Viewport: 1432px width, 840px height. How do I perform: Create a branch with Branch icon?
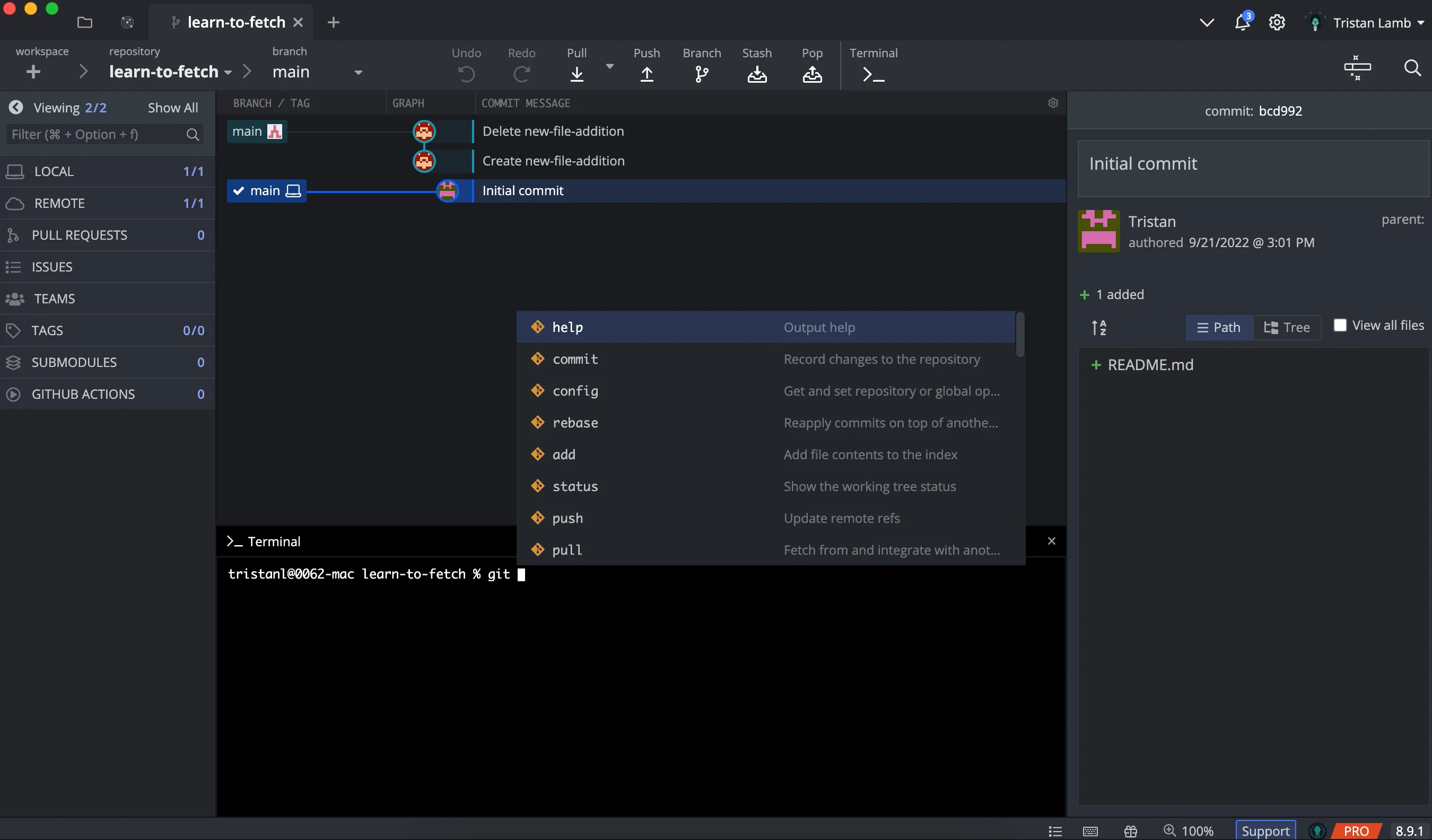[x=701, y=74]
